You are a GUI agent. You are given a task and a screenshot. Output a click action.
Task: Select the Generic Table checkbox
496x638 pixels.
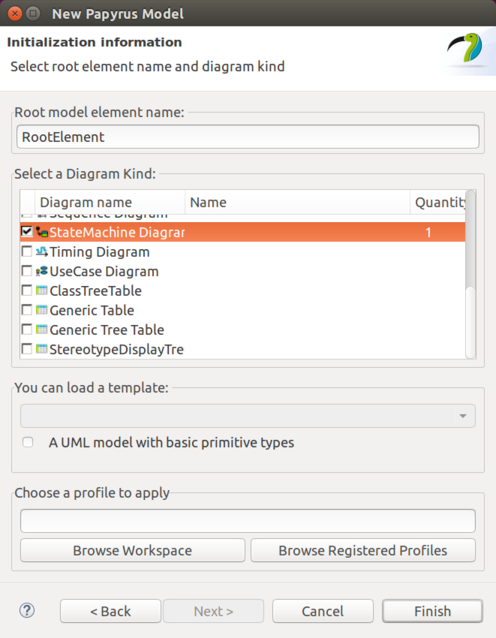click(x=27, y=310)
